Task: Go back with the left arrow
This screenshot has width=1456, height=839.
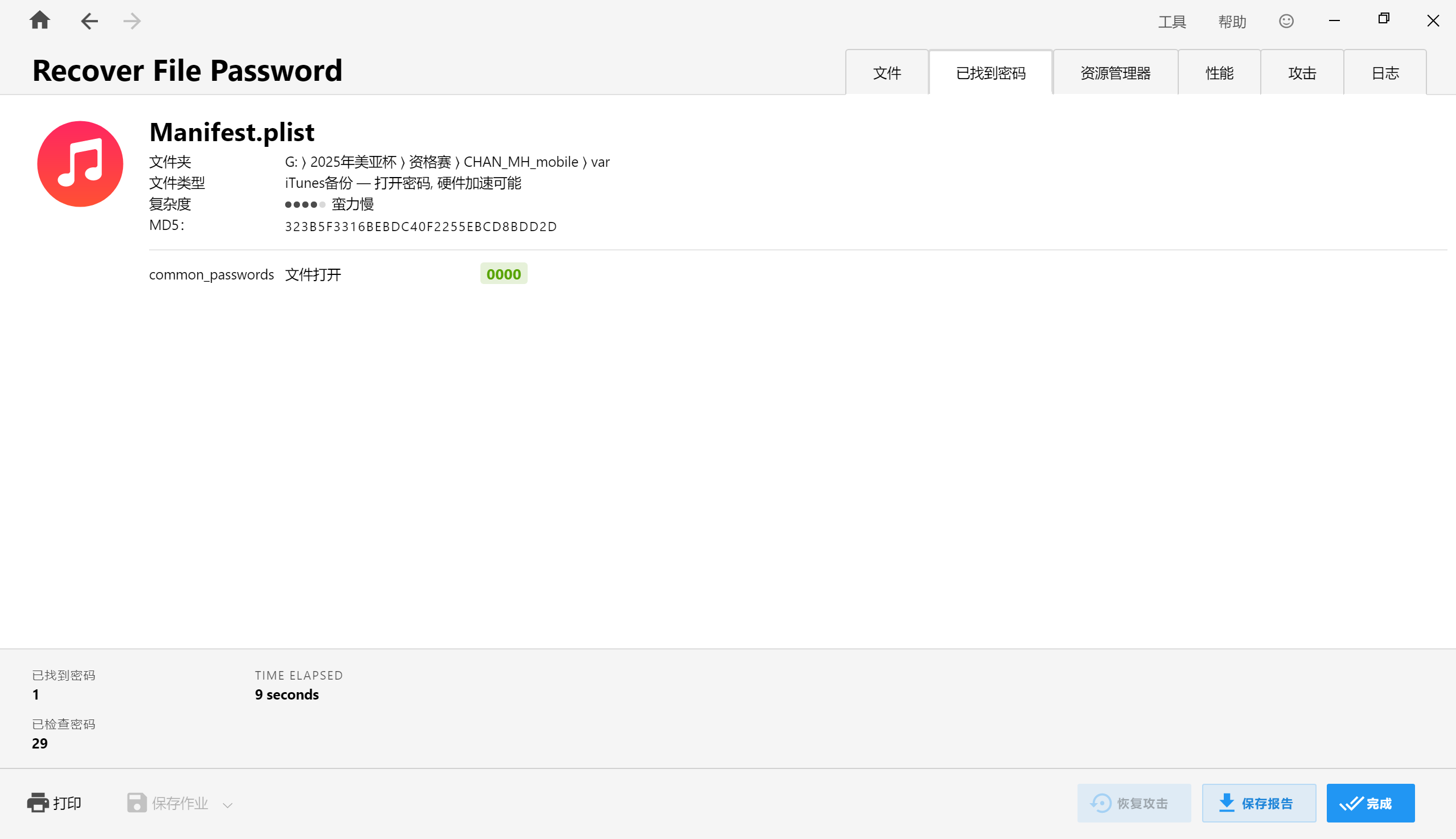Action: coord(89,21)
